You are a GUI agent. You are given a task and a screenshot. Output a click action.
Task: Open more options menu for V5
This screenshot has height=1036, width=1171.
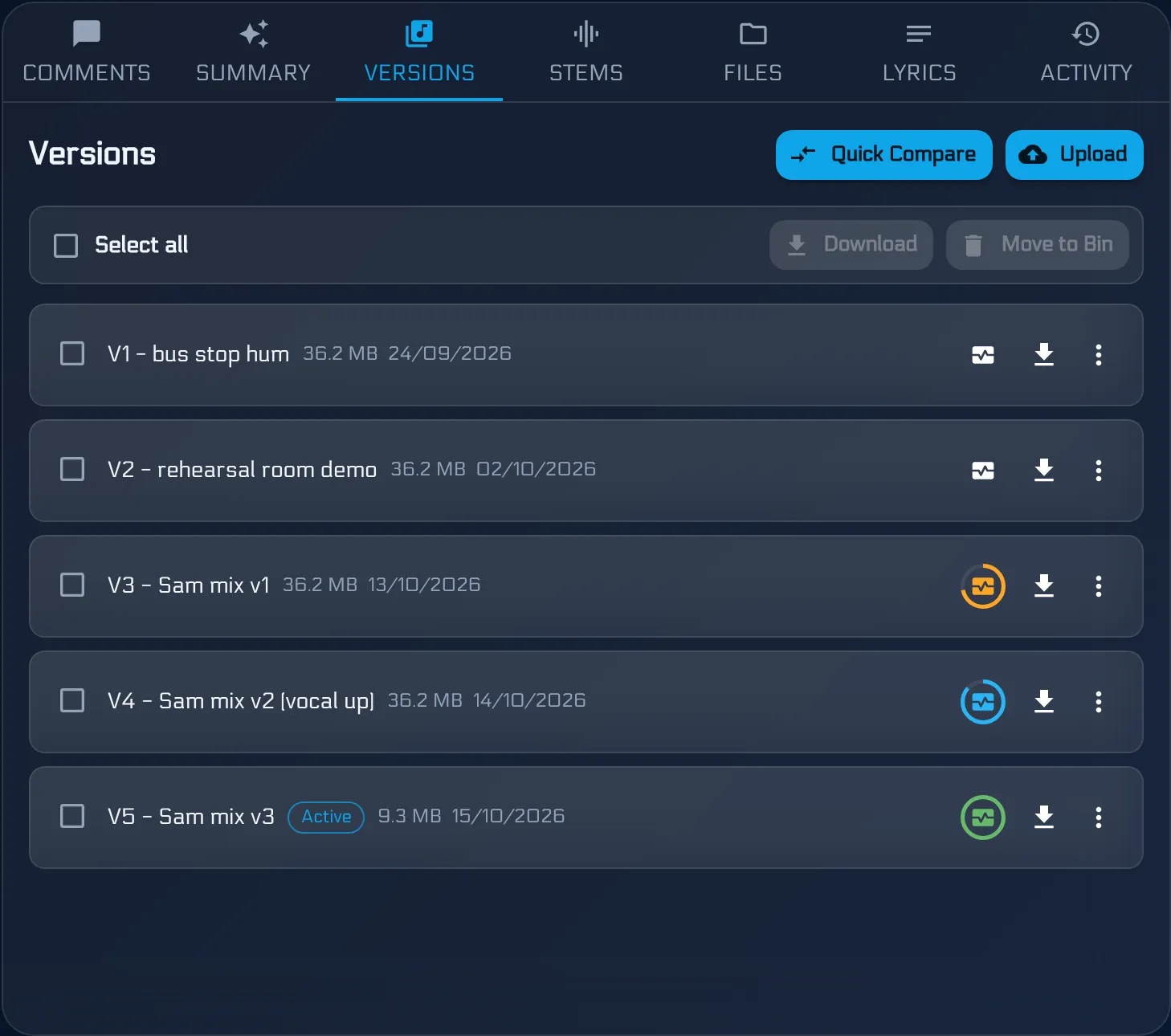tap(1099, 818)
